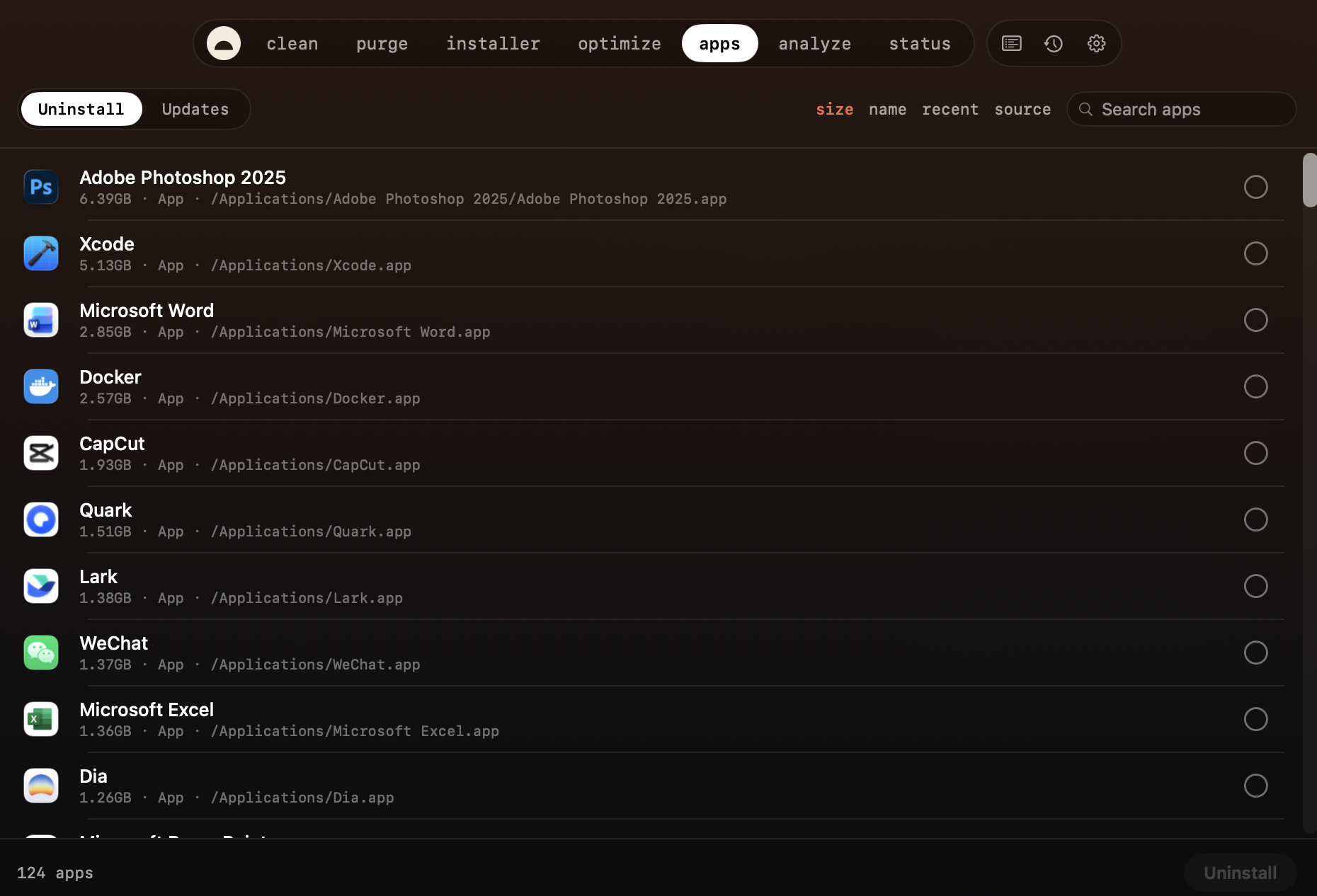
Task: Switch to the apps tab
Action: click(719, 43)
